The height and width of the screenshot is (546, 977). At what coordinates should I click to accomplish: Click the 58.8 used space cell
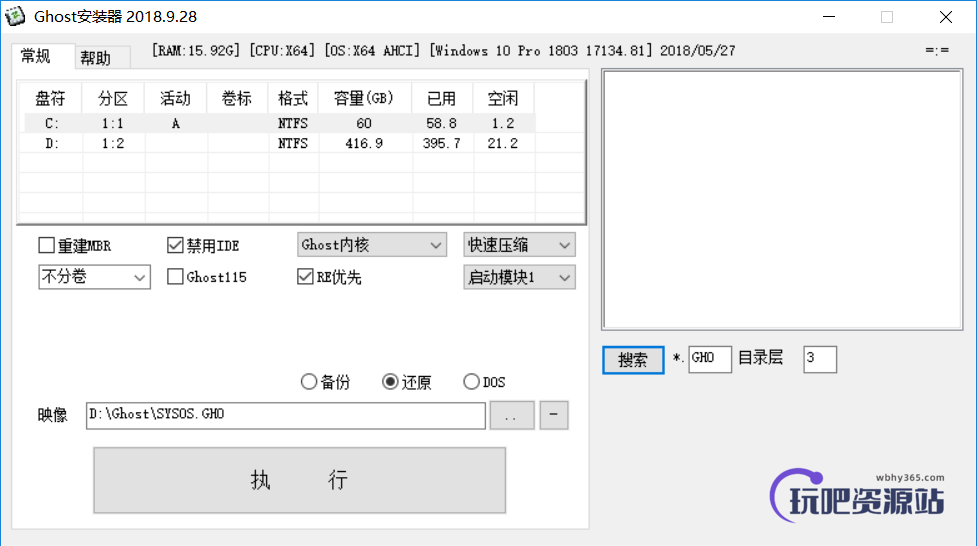pyautogui.click(x=442, y=123)
